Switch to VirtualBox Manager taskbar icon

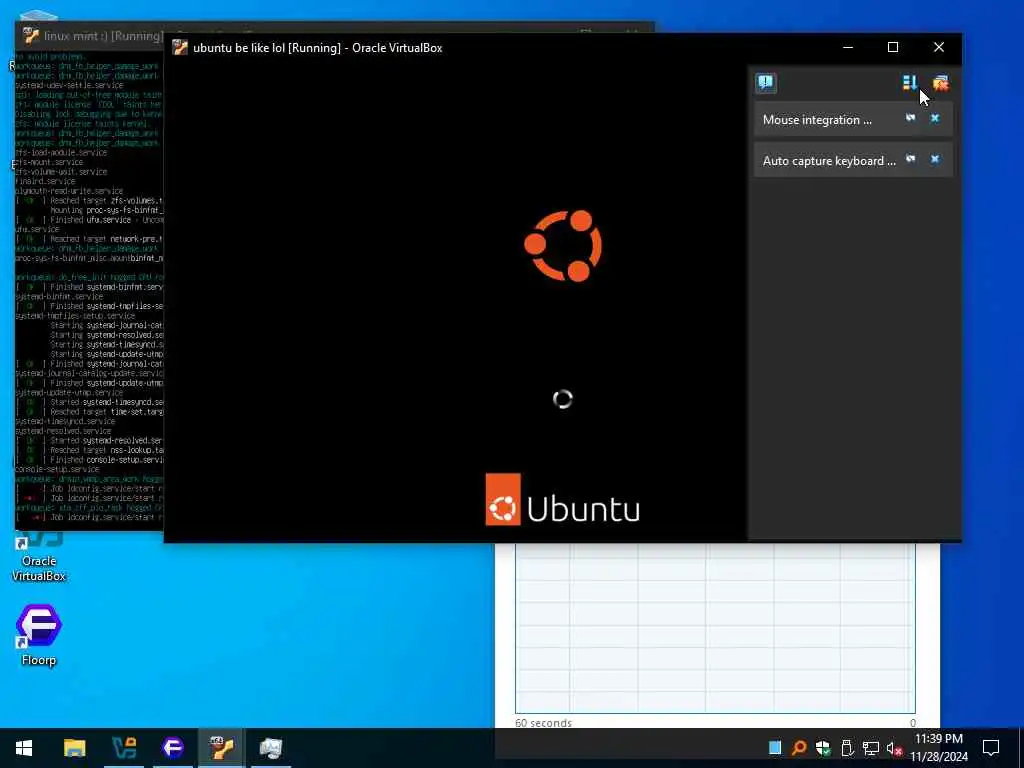(x=123, y=748)
